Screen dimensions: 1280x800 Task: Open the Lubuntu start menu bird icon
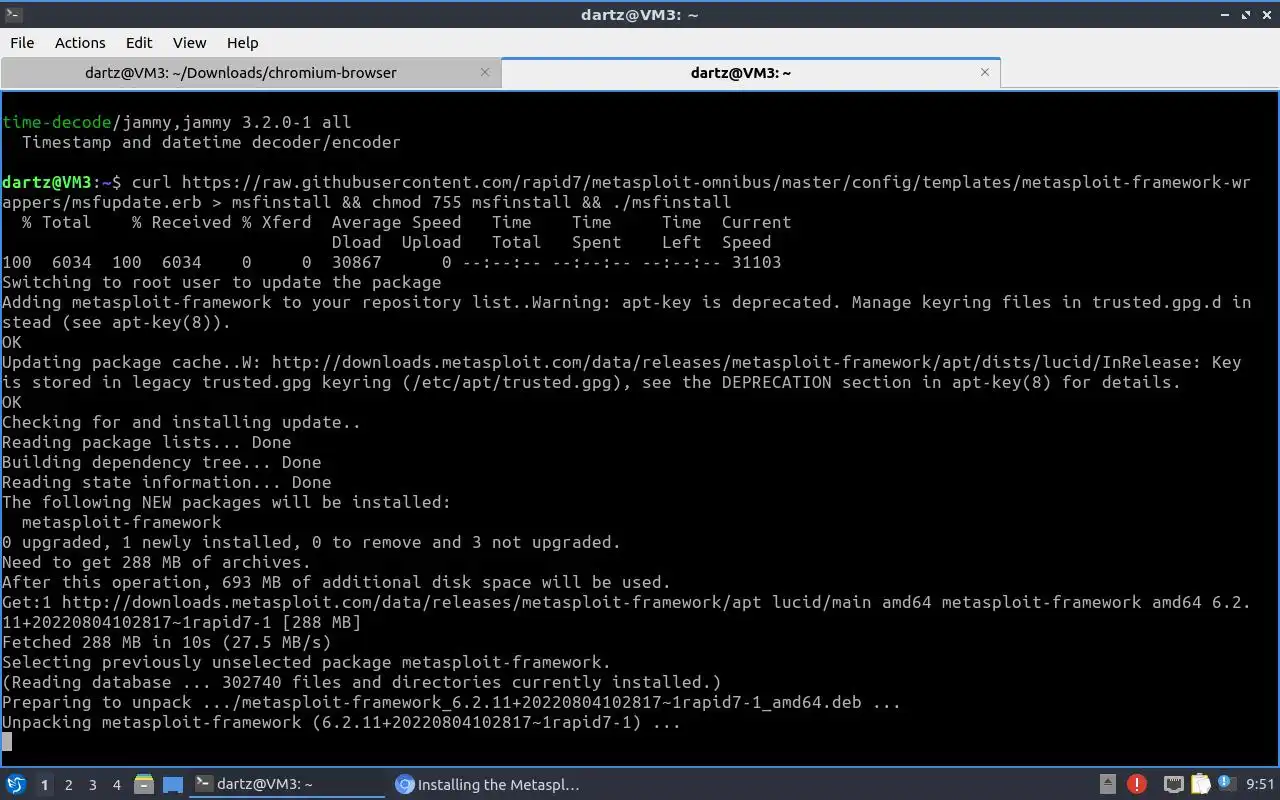(x=16, y=784)
